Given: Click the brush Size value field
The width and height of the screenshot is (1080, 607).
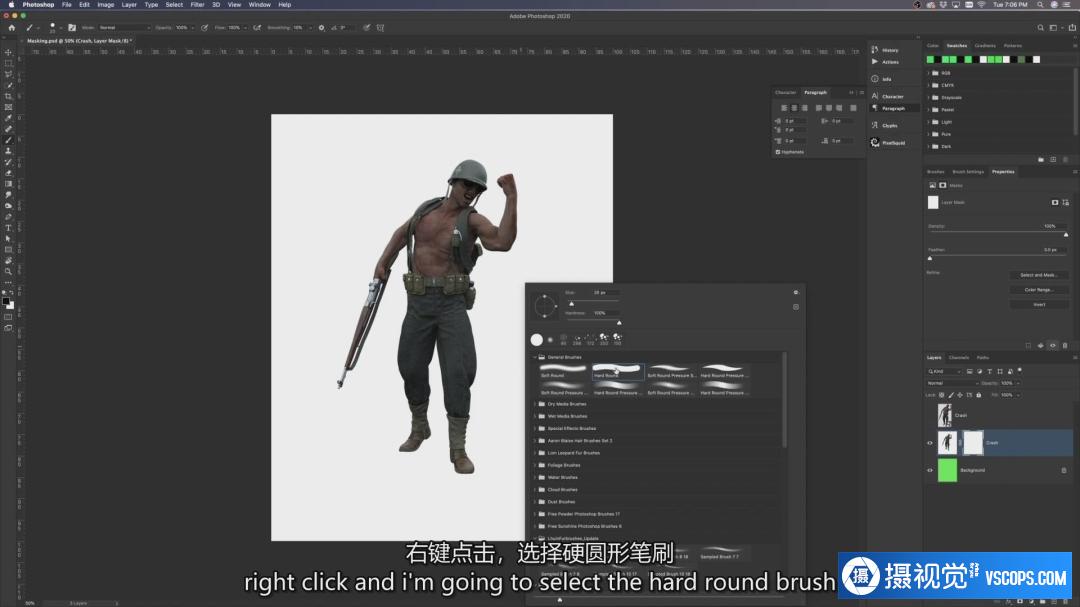Looking at the screenshot, I should 605,293.
